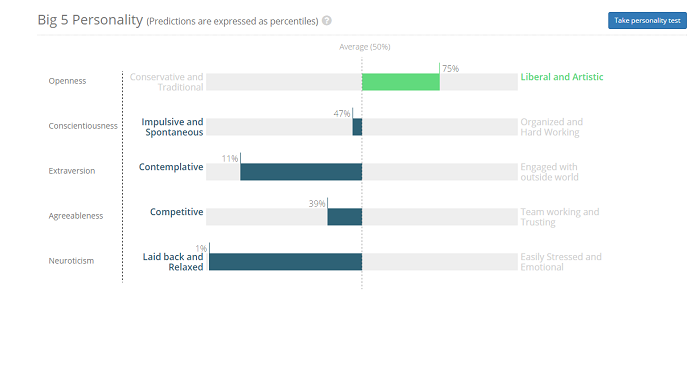Select the Neuroticism trait label
The height and width of the screenshot is (378, 700).
[x=71, y=261]
